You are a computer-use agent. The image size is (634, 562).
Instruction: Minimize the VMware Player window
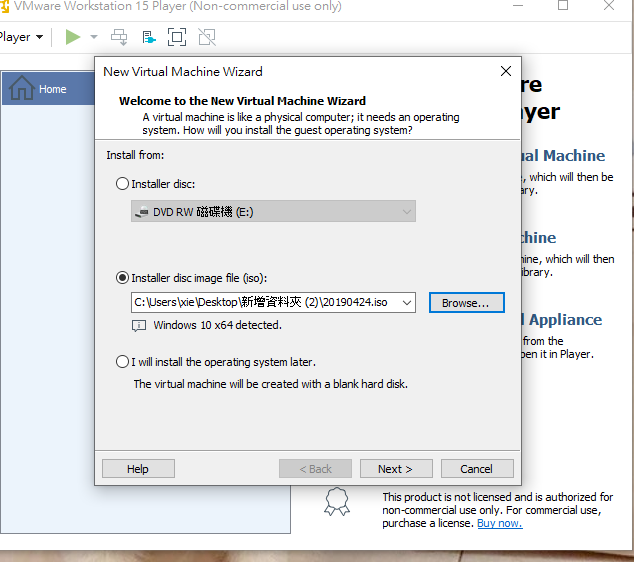coord(518,5)
